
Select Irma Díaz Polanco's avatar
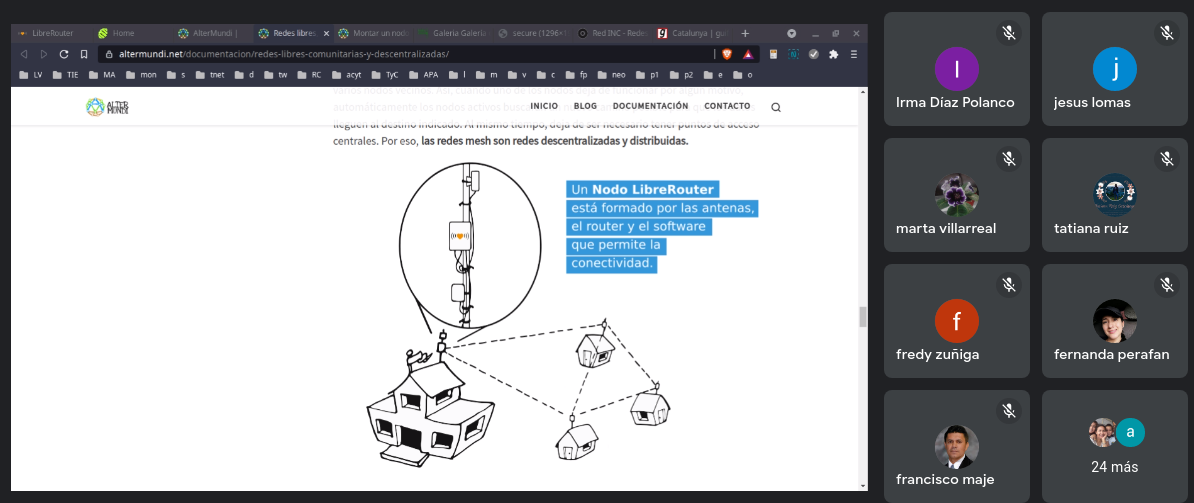coord(956,69)
